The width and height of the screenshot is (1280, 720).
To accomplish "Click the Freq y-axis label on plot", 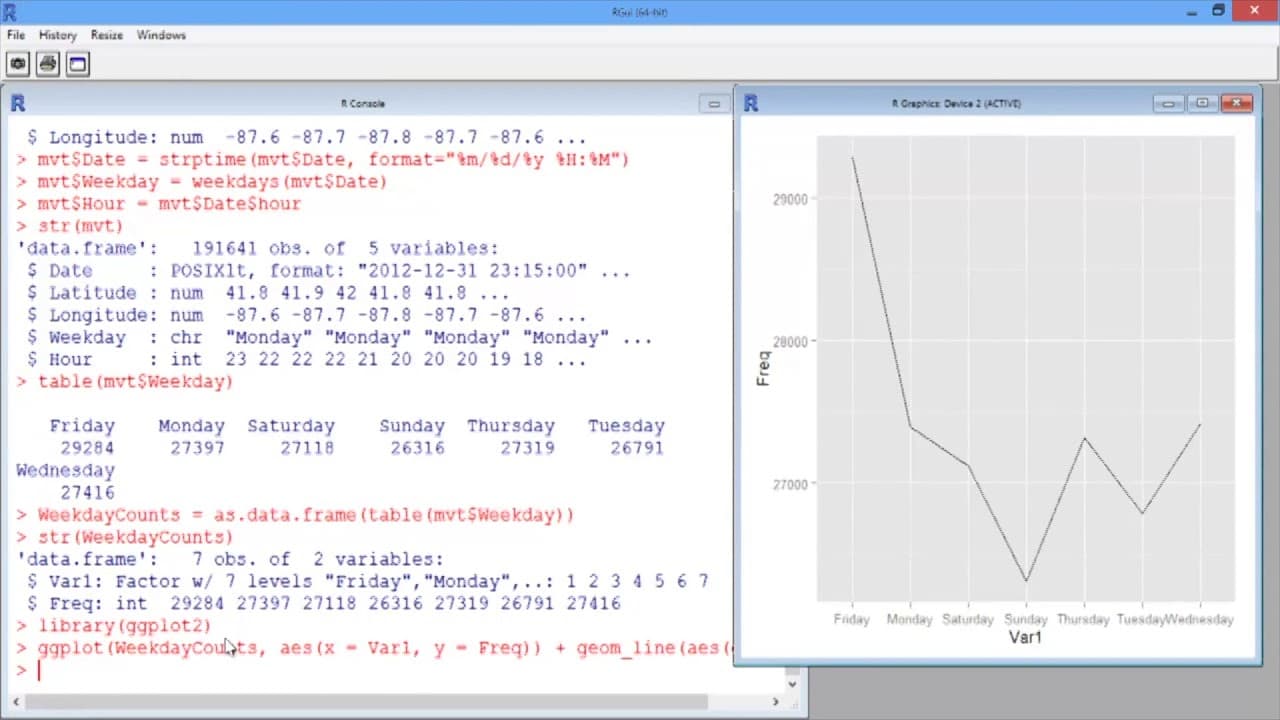I will (764, 368).
